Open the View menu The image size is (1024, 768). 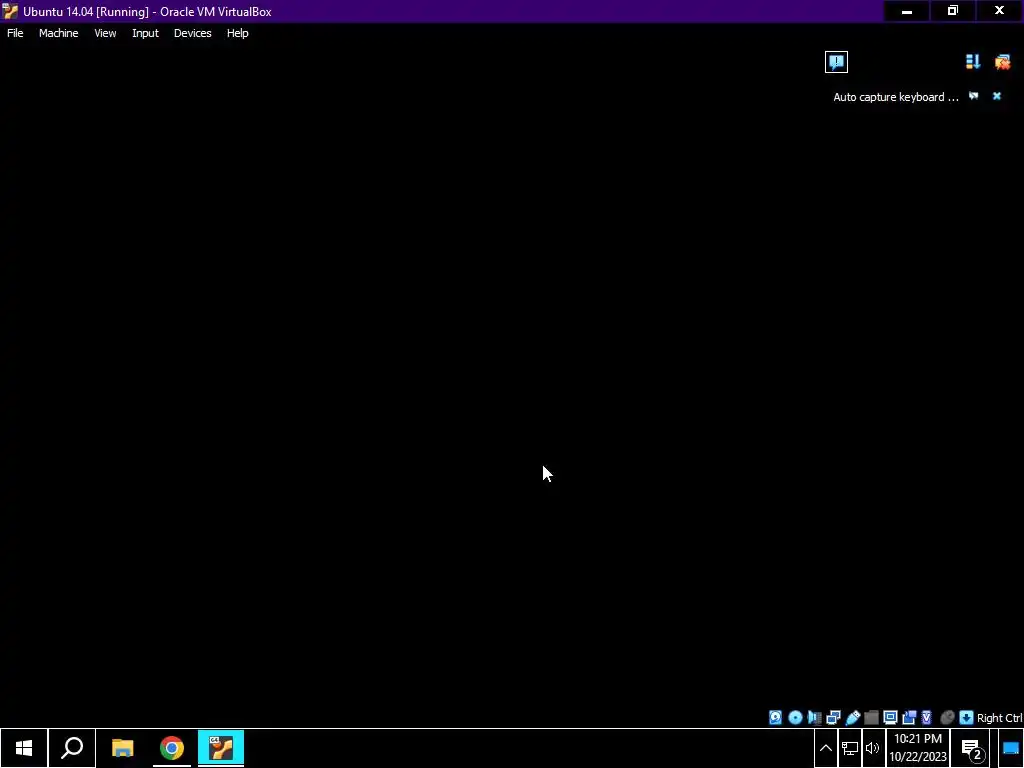(104, 33)
